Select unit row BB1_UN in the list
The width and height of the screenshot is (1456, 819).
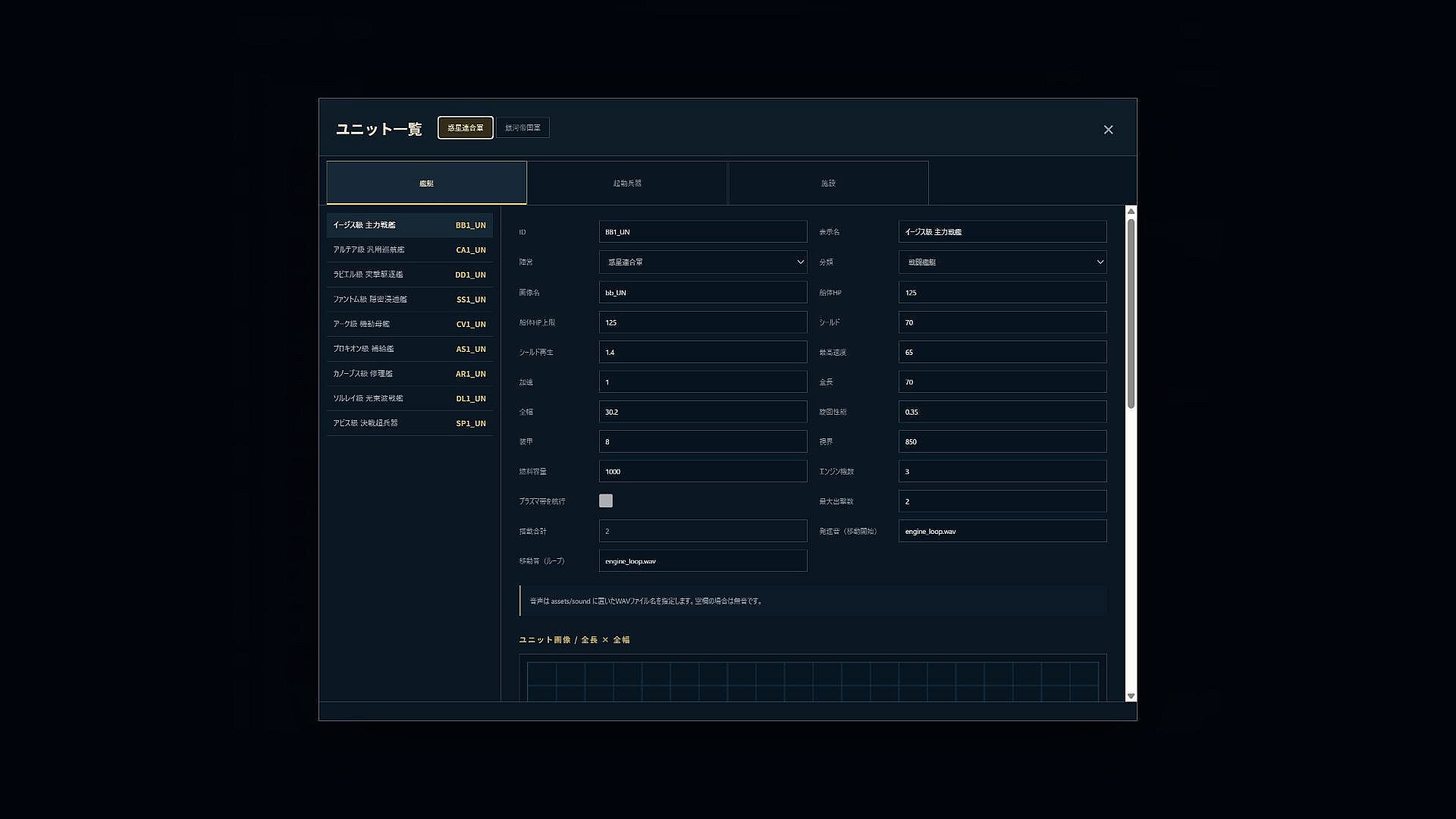point(409,225)
